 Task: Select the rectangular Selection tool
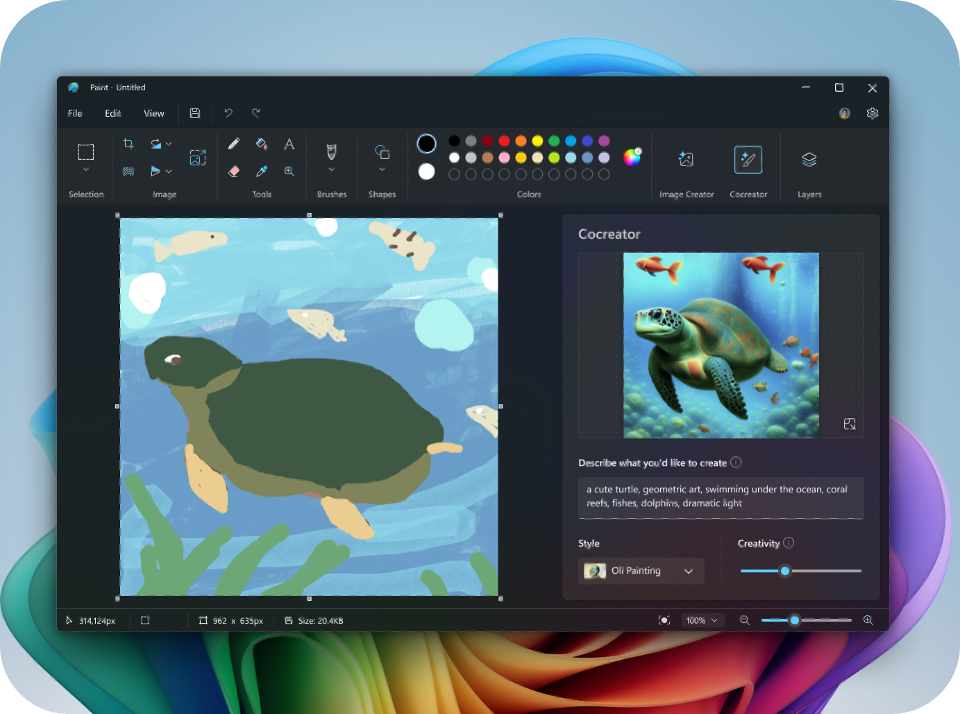(86, 151)
